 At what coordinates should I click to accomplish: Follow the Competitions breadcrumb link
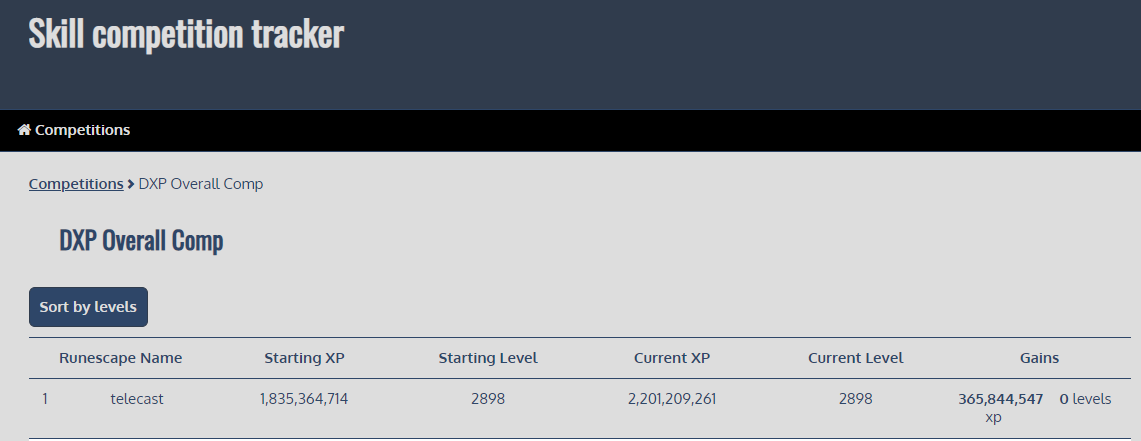[x=76, y=184]
